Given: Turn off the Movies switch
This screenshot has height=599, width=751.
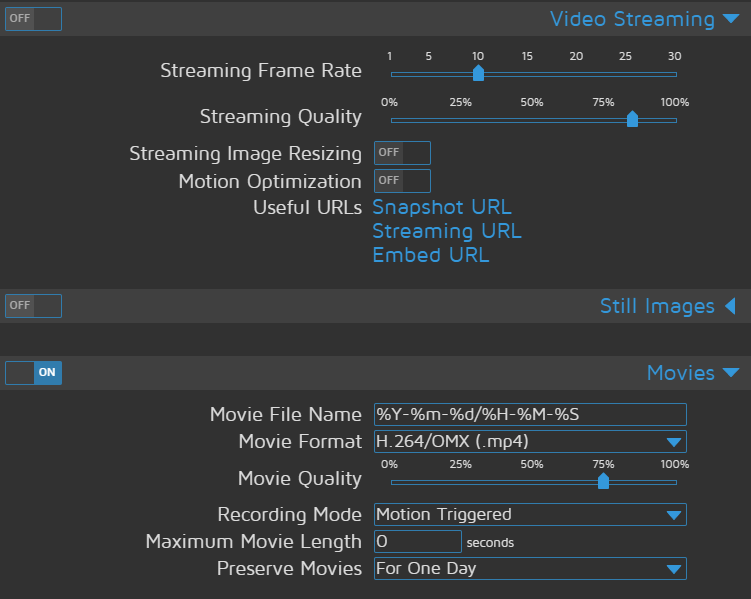Looking at the screenshot, I should click(x=33, y=373).
